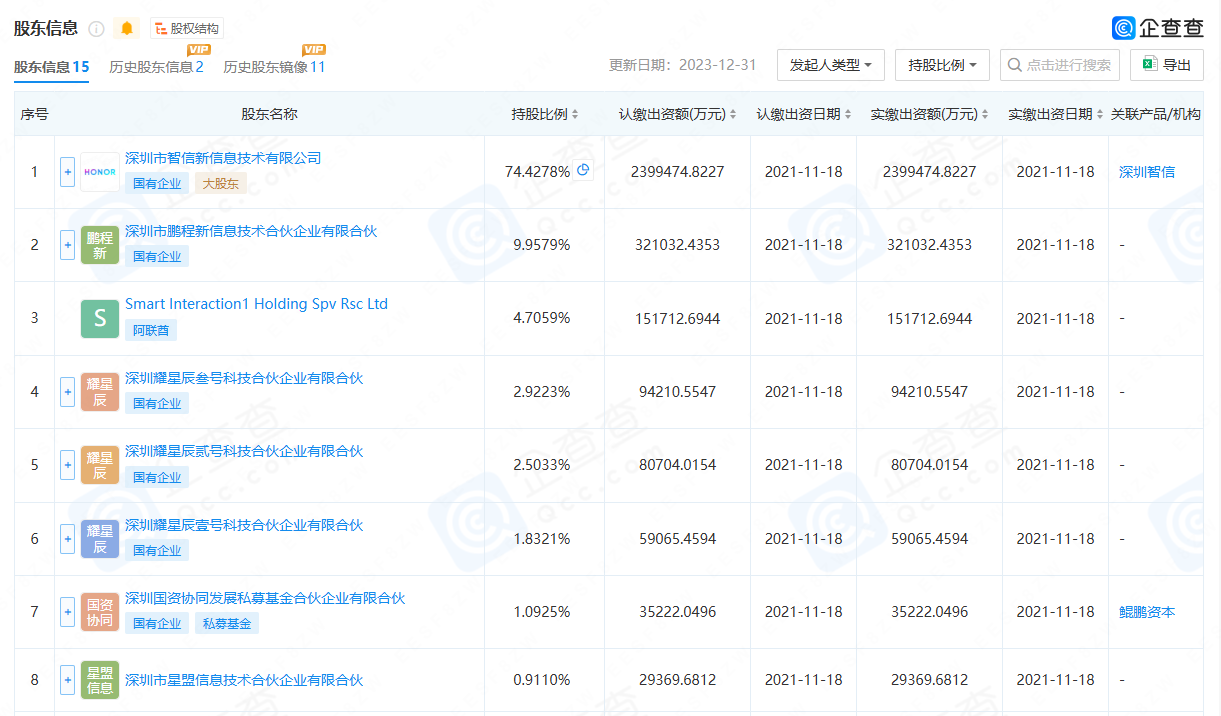Expand row 6 深圳耀星辰壹号 plus button
The width and height of the screenshot is (1221, 716).
(68, 539)
